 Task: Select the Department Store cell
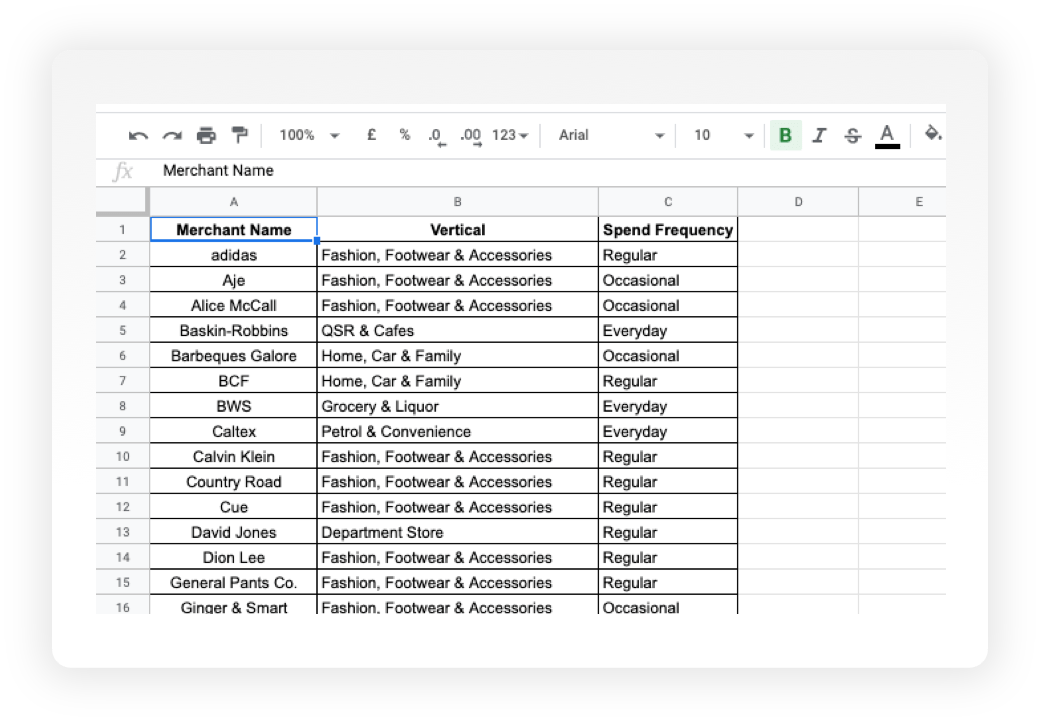click(x=458, y=532)
